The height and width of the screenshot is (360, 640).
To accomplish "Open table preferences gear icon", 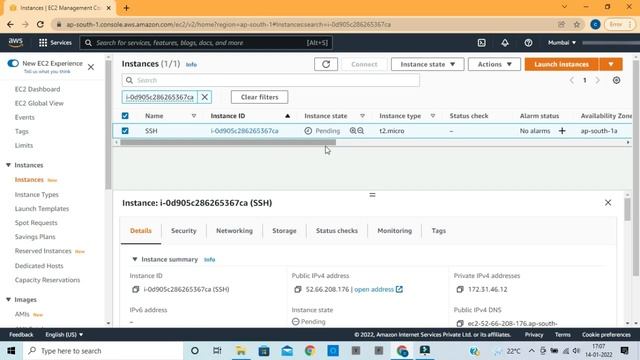I will point(616,80).
